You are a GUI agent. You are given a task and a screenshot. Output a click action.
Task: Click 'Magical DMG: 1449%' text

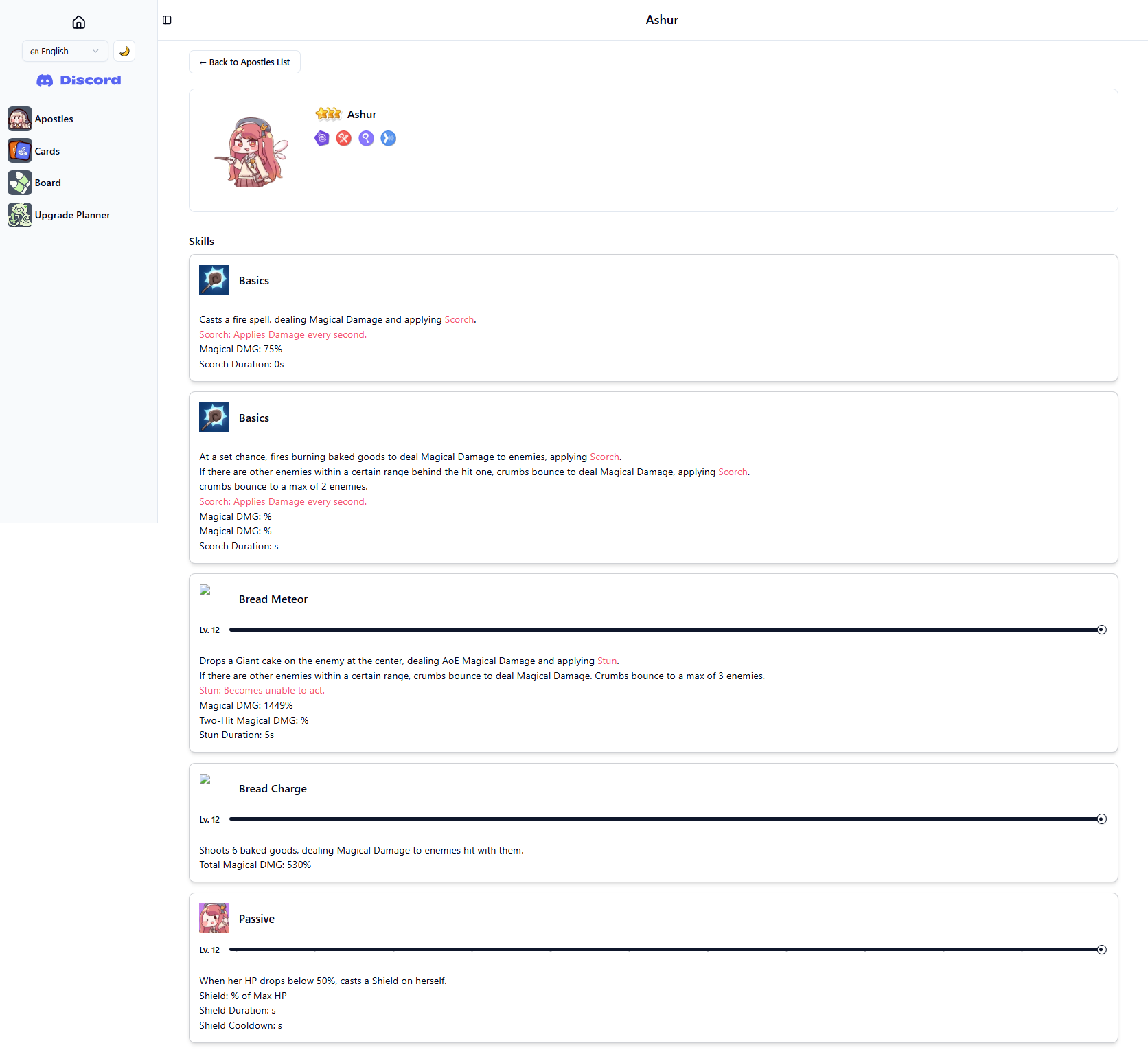pos(246,706)
